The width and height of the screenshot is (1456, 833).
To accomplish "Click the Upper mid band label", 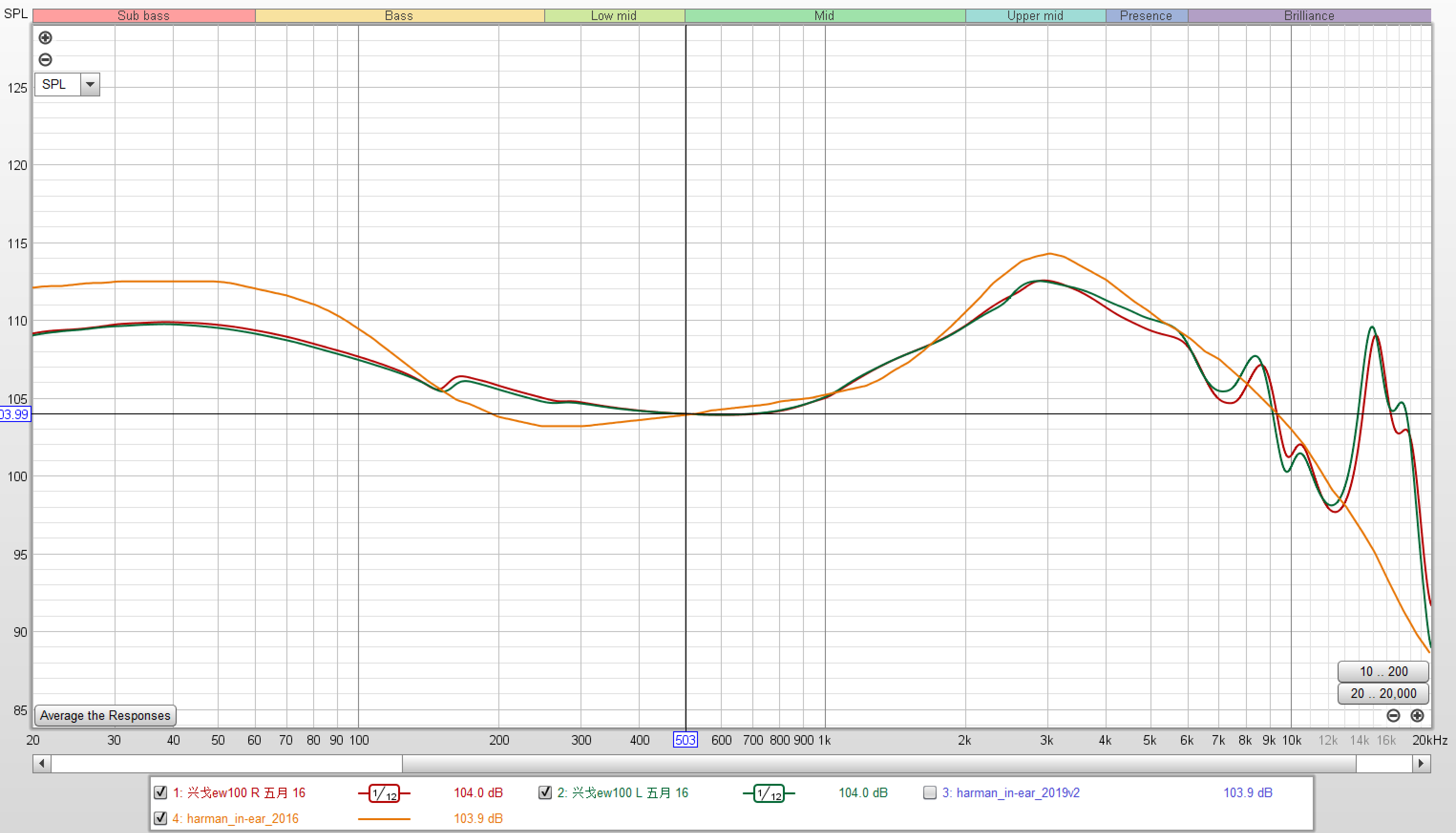I will 1035,15.
